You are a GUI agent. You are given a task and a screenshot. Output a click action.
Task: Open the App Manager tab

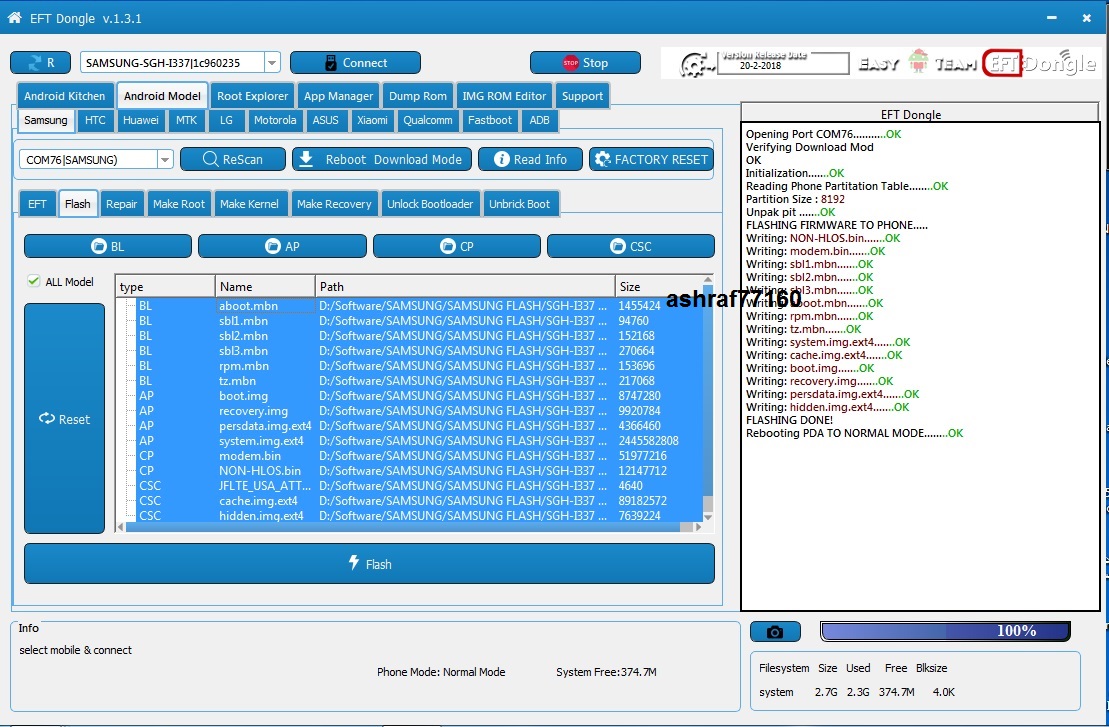[x=338, y=95]
